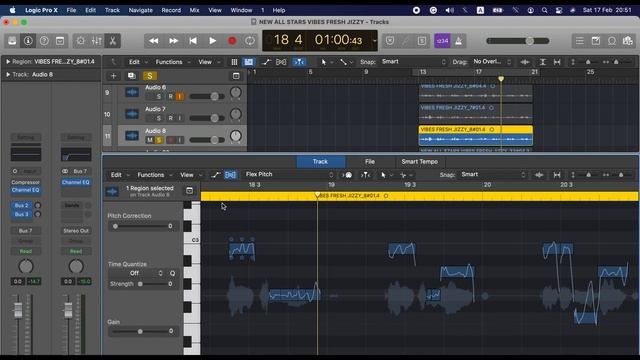Start recording with the Record button
This screenshot has height=360, width=640.
pyautogui.click(x=232, y=41)
